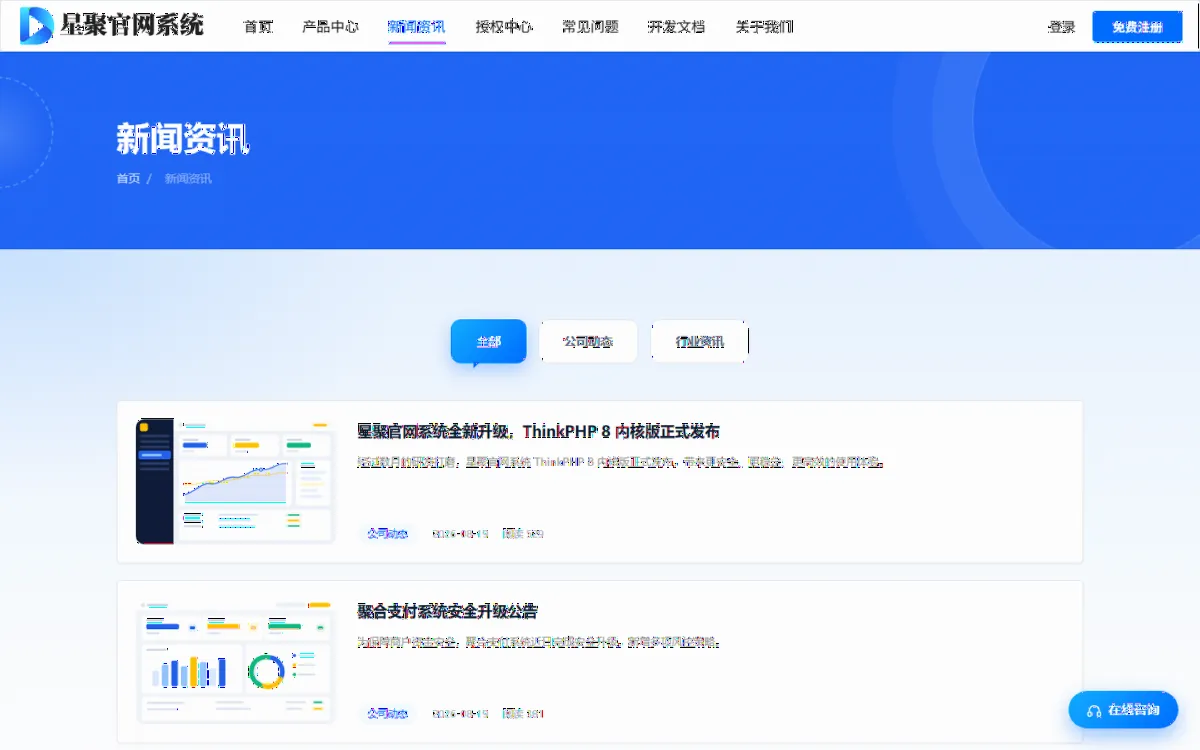Click the 登录 link

click(x=1062, y=27)
